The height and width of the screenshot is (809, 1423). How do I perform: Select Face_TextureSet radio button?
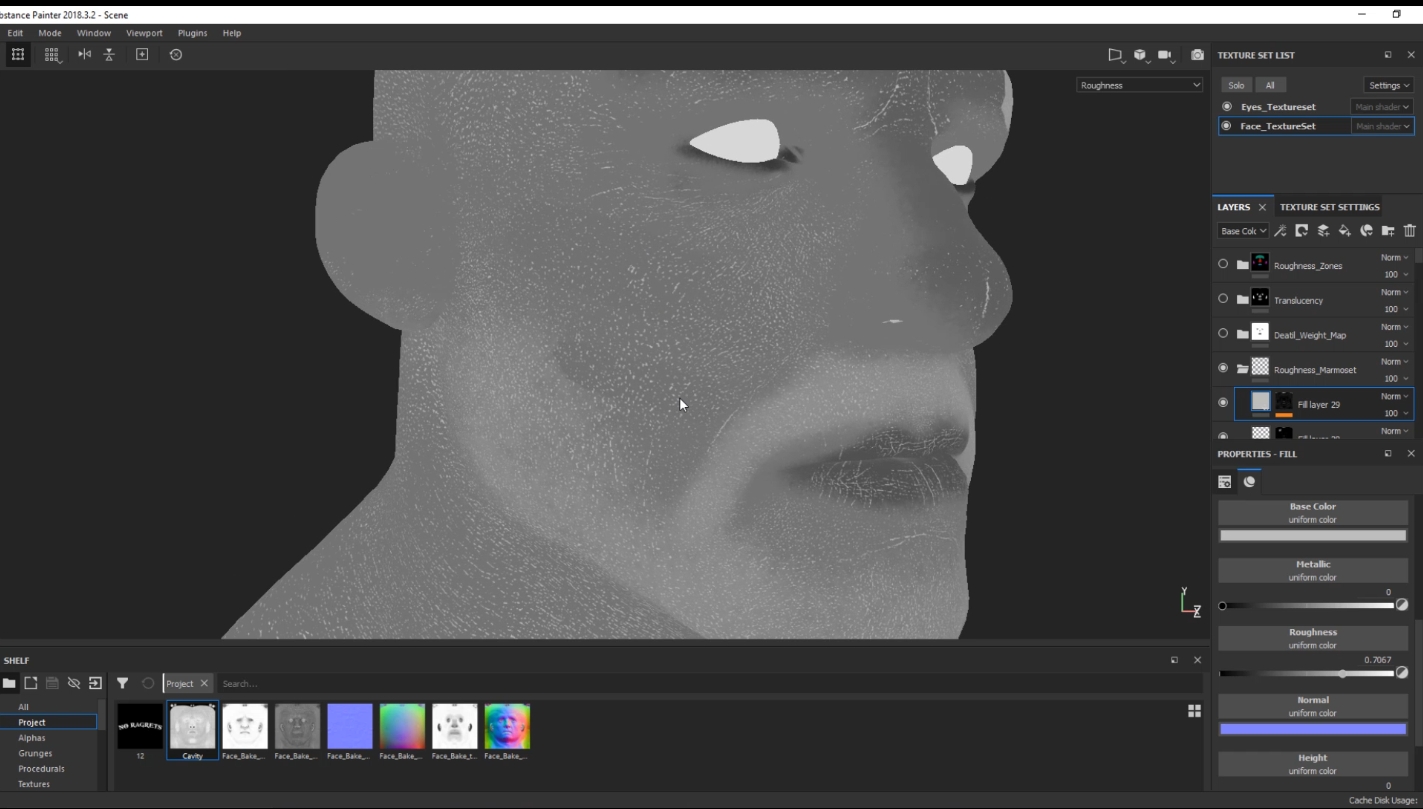click(1227, 126)
